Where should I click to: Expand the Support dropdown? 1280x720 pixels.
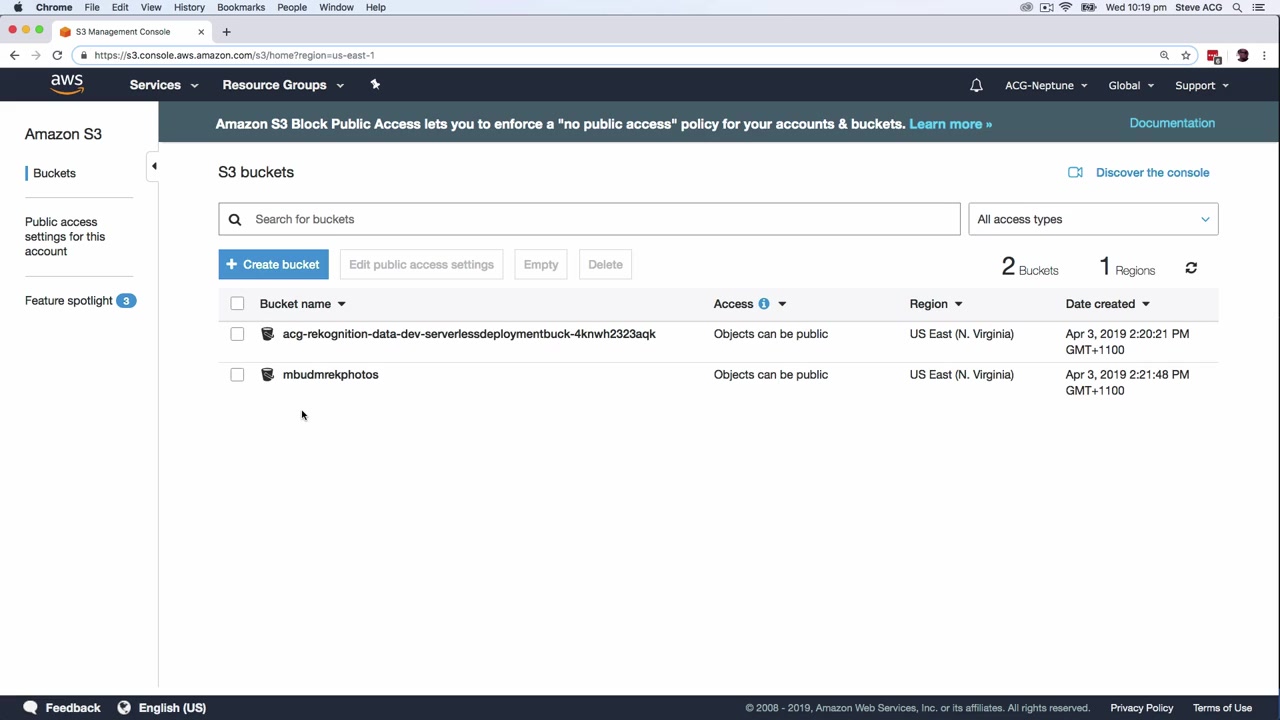click(1202, 85)
